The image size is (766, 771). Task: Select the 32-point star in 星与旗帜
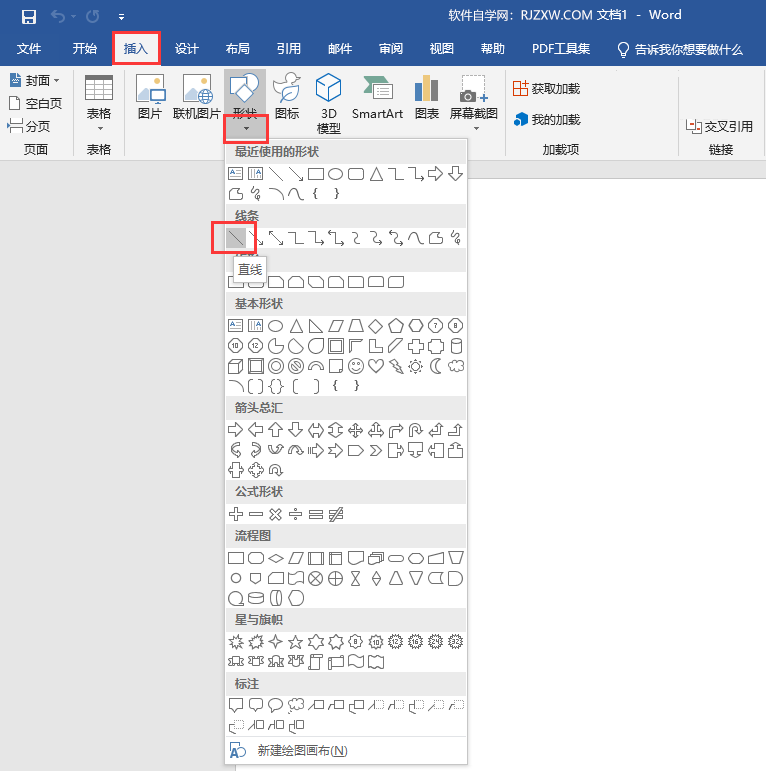456,642
